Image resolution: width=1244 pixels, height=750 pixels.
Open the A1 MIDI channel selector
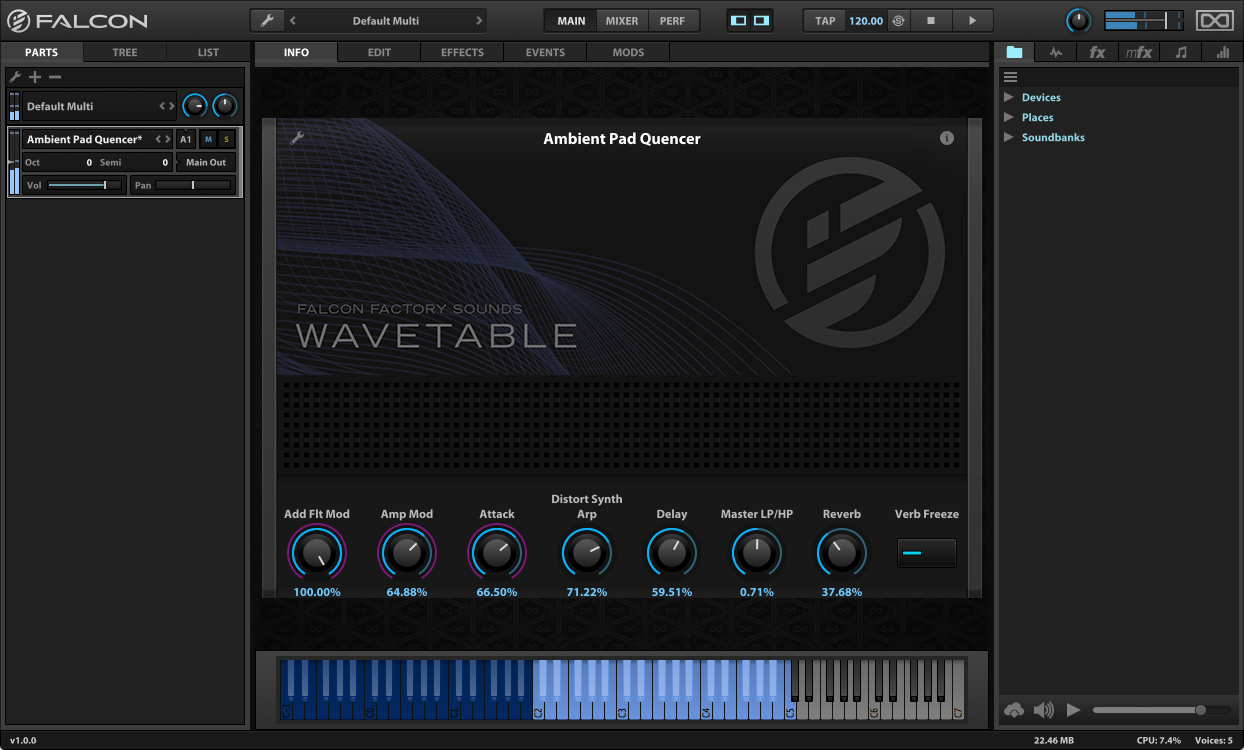coord(186,139)
